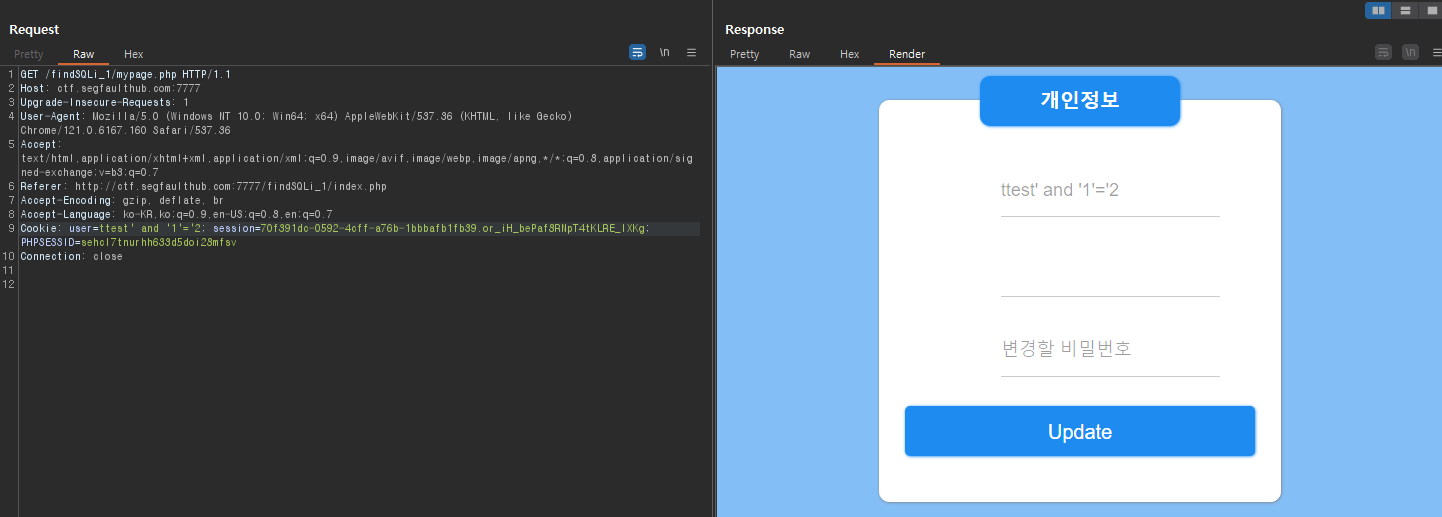
Task: Click the blue Update button
Action: tap(1080, 431)
